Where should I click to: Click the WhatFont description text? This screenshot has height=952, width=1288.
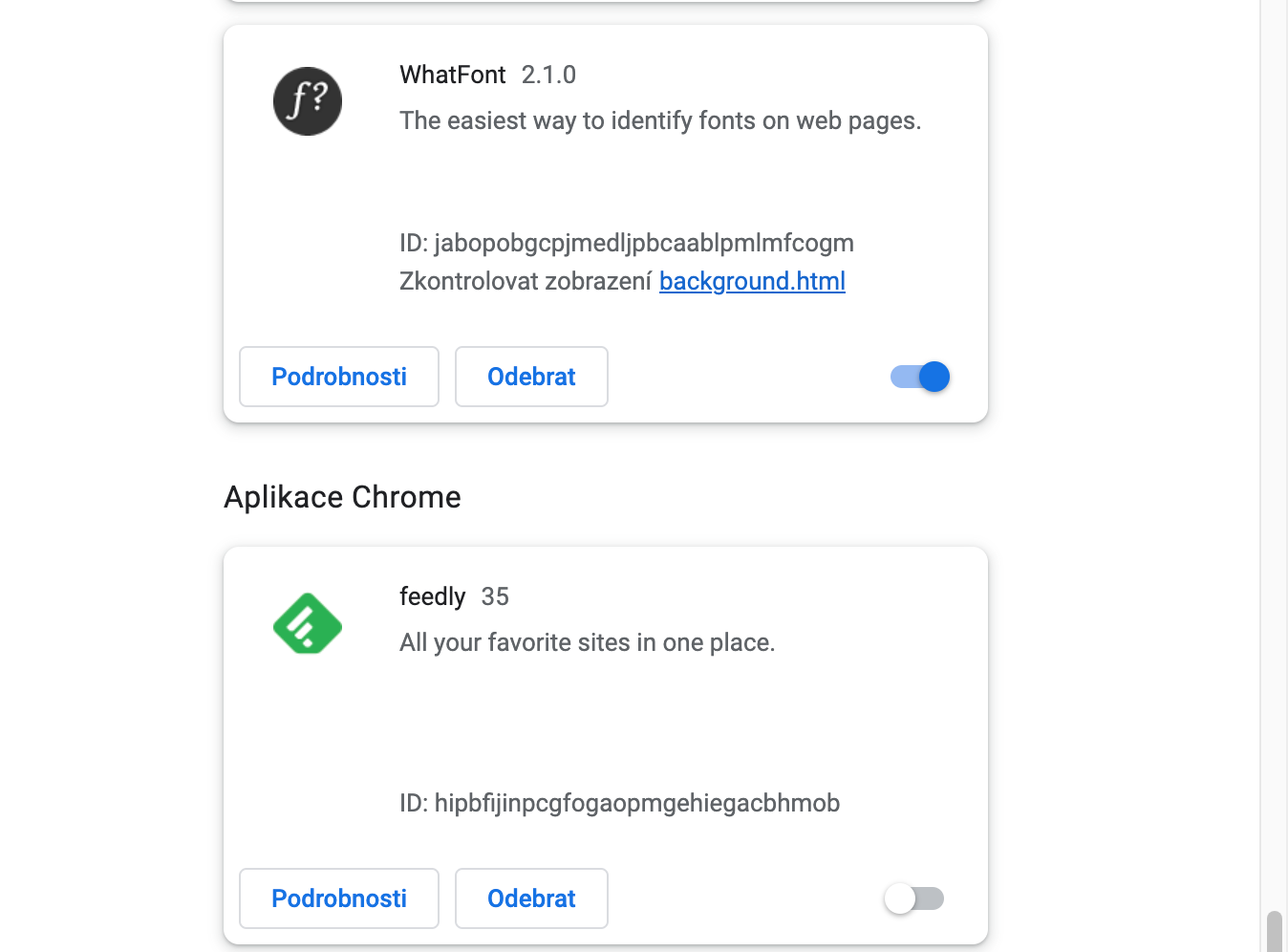(x=660, y=120)
